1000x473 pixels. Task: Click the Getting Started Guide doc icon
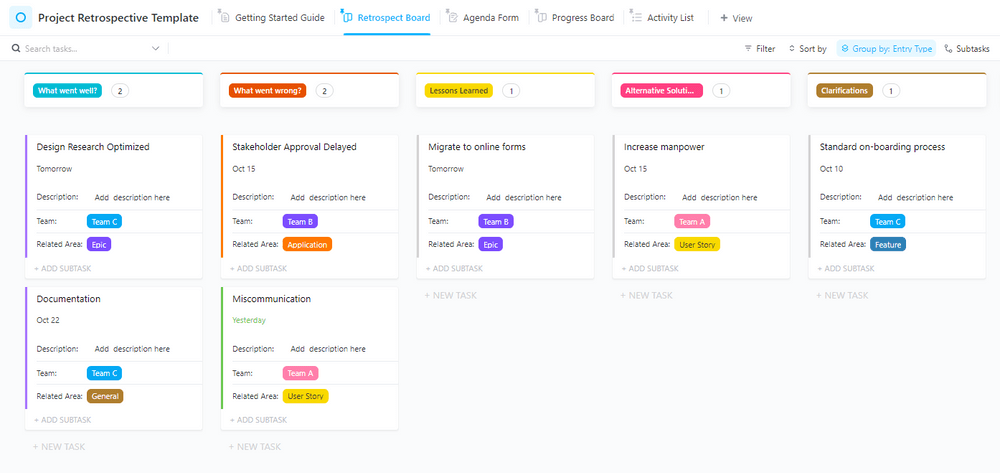coord(225,18)
